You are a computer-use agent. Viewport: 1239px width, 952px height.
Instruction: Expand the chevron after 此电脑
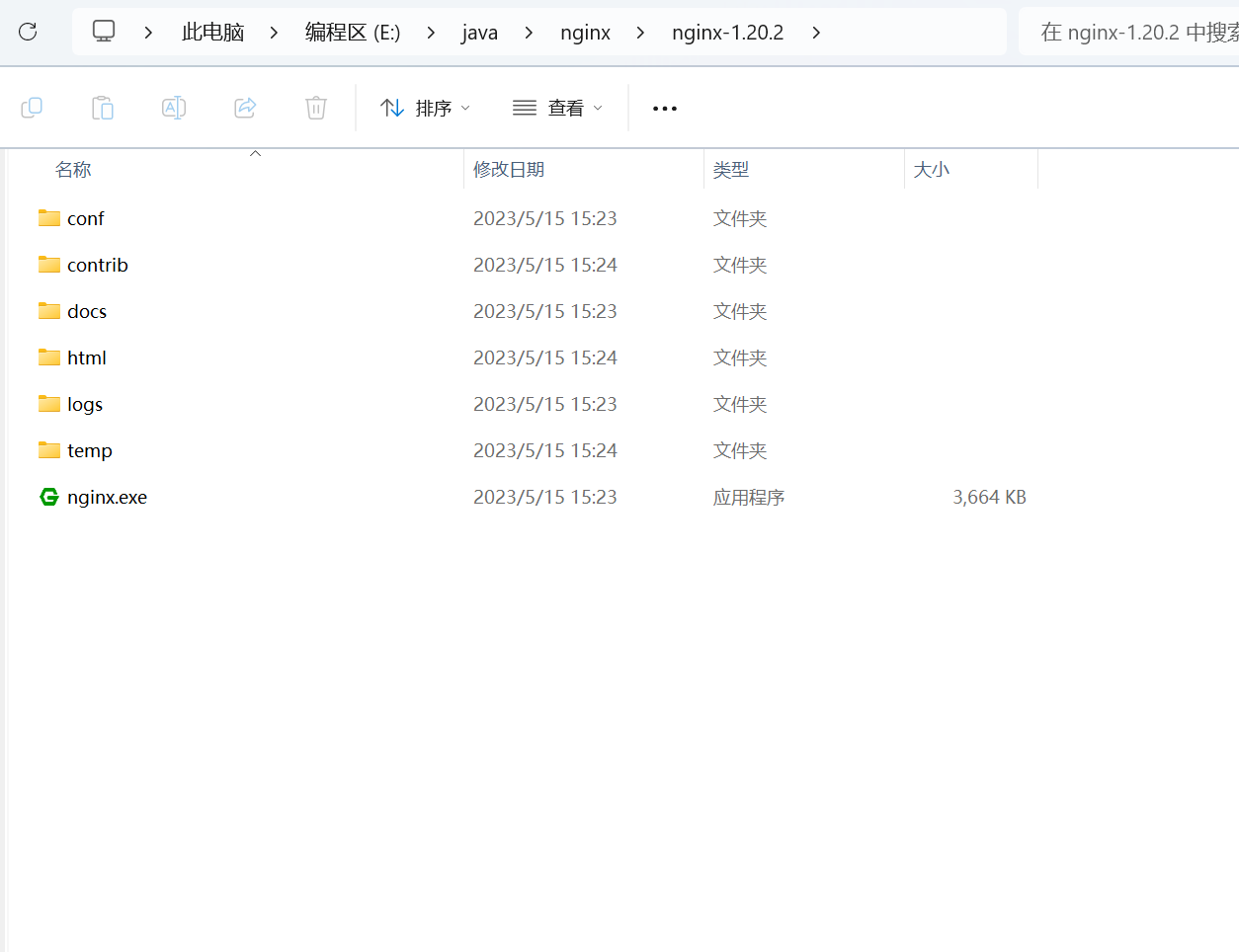[274, 33]
